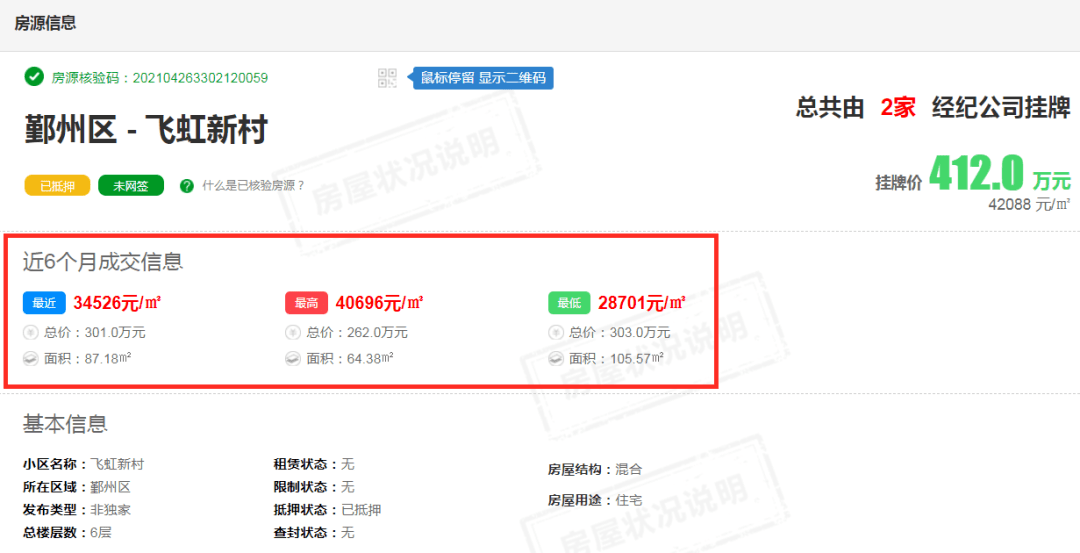This screenshot has height=553, width=1080.
Task: Click the area icon beside 面积：87.18㎡
Action: 30,359
